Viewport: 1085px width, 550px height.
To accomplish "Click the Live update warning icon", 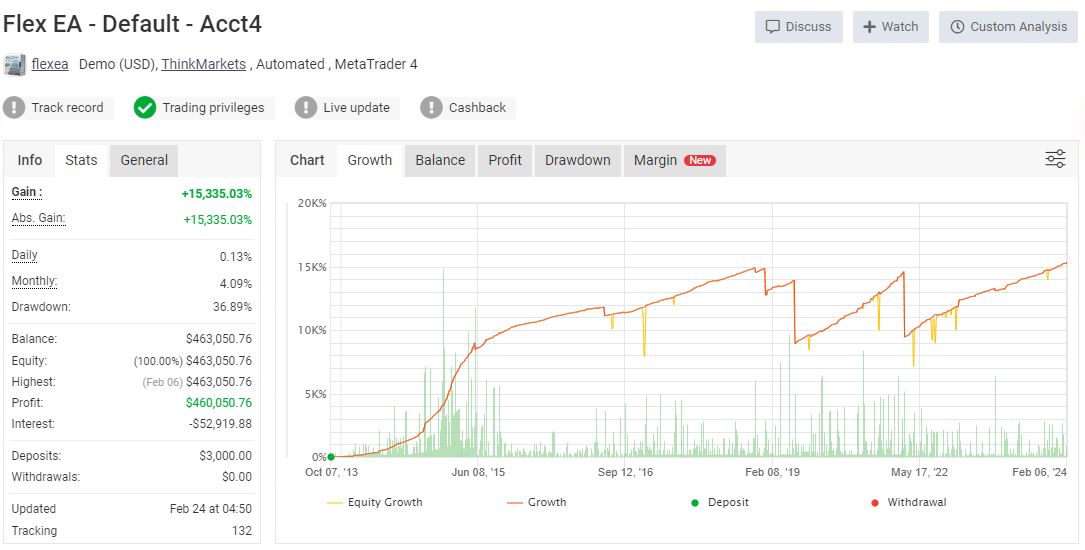I will tap(306, 107).
